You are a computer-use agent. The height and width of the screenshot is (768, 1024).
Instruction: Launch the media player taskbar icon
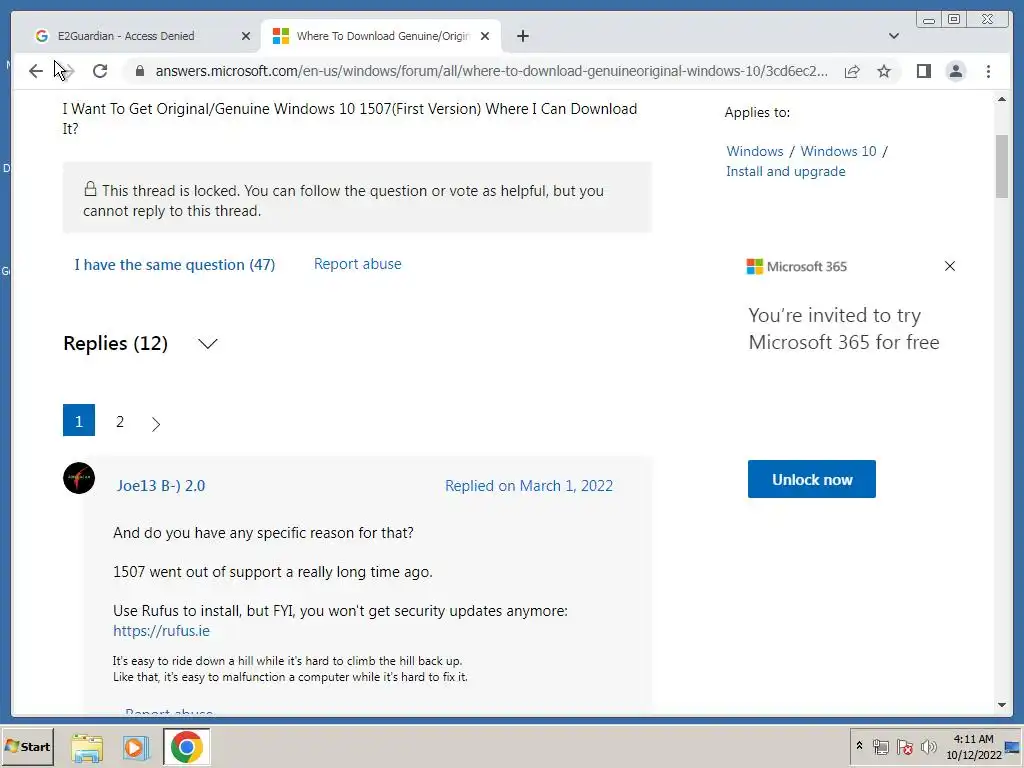(x=136, y=747)
